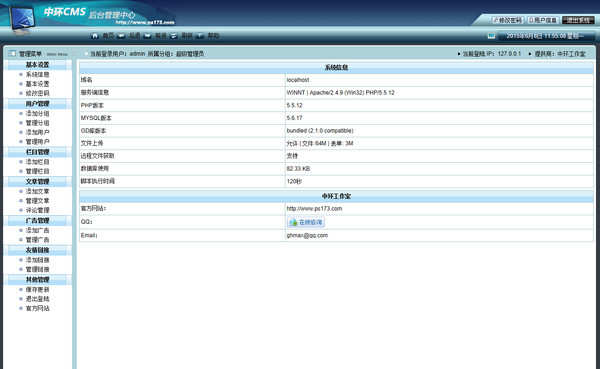Click the 前进 toolbar label

(x=161, y=36)
